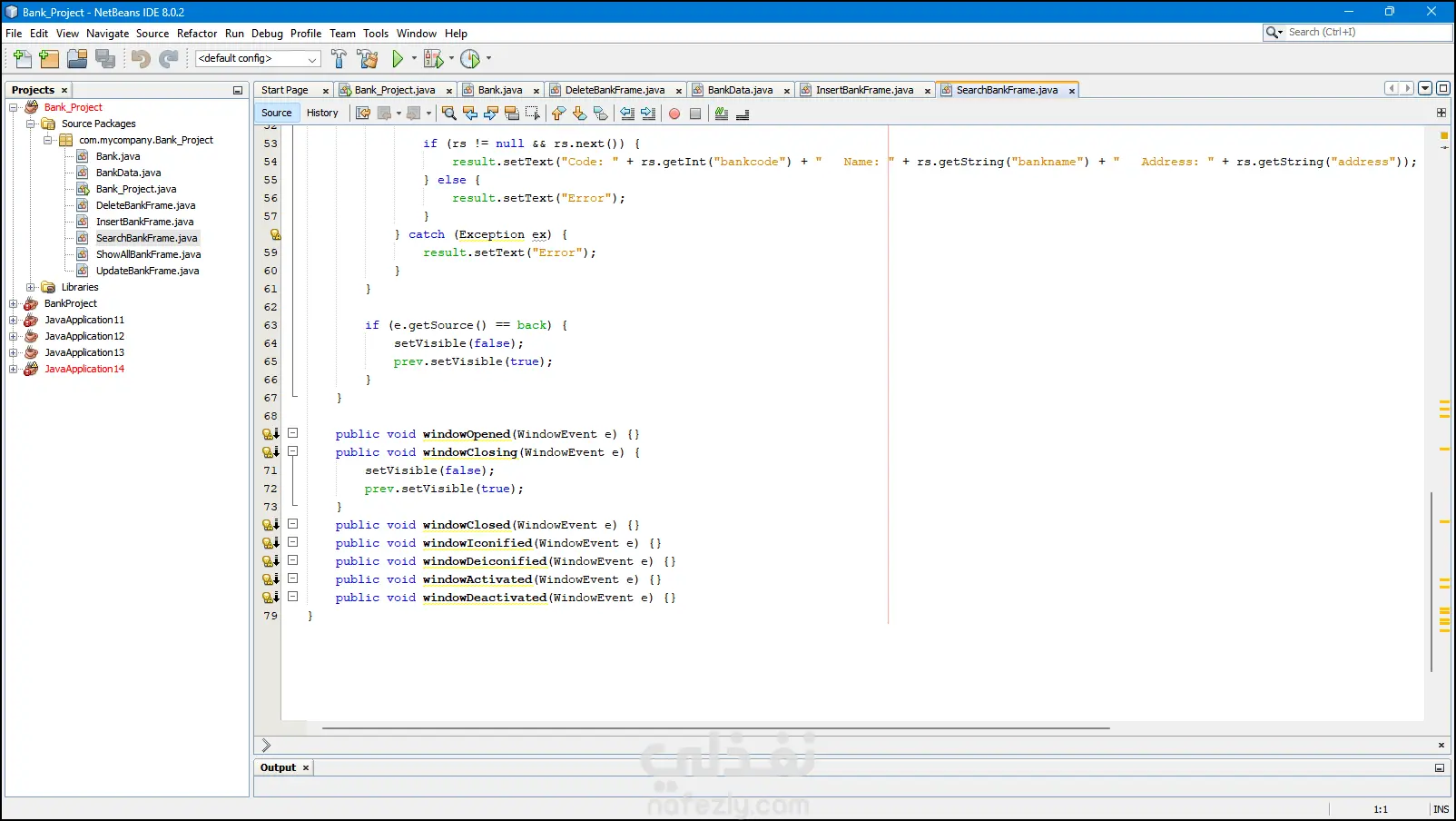1456x821 pixels.
Task: Create a new file with New File icon
Action: point(23,59)
